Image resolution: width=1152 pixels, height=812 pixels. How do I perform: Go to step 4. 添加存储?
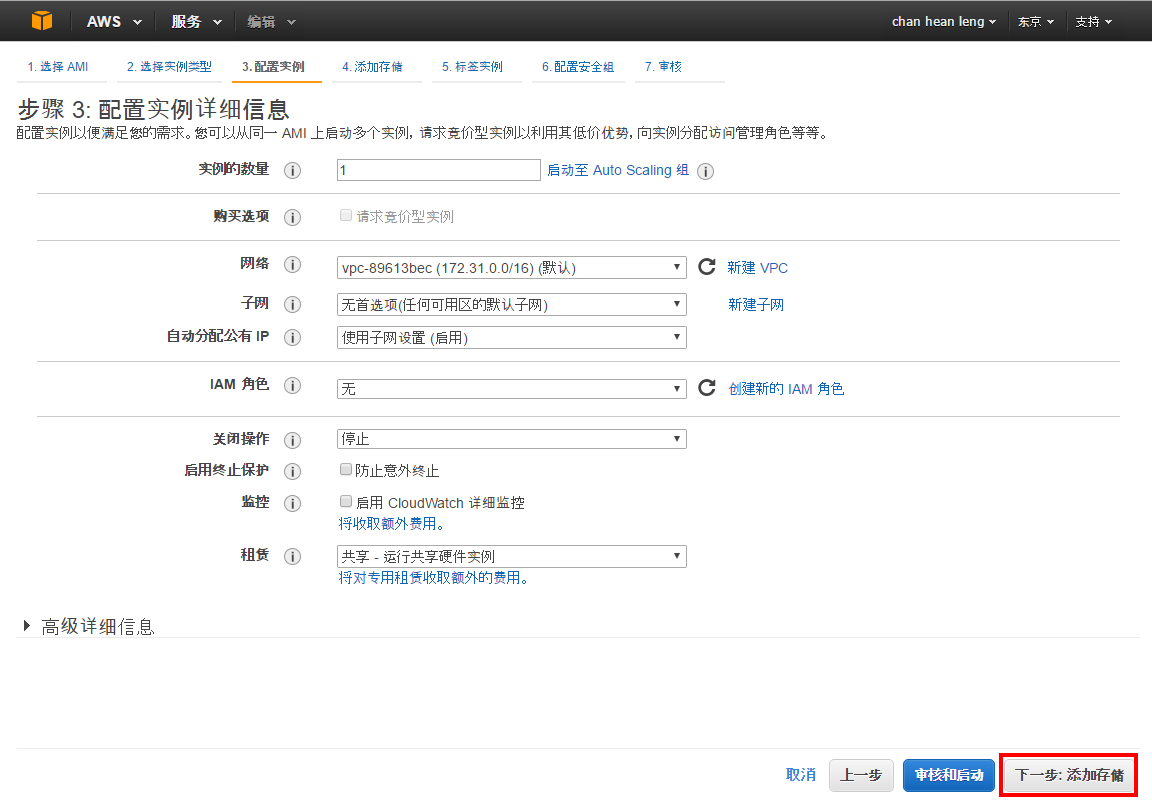pyautogui.click(x=372, y=67)
